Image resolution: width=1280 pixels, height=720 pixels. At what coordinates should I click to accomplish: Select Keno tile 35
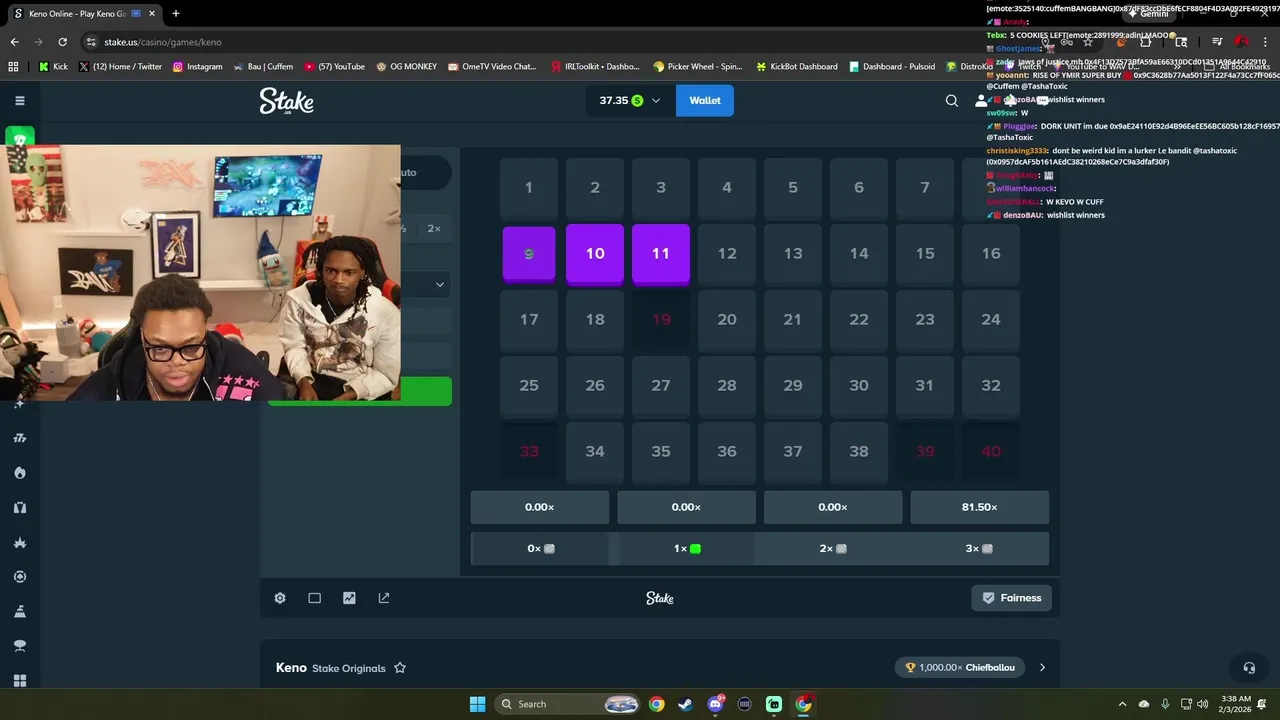click(661, 452)
